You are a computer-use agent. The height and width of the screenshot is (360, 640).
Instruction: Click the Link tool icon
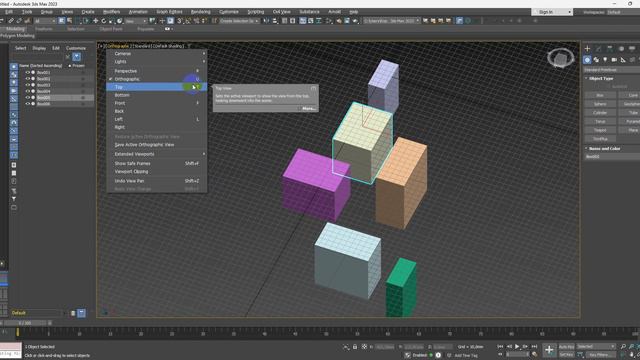[11, 21]
